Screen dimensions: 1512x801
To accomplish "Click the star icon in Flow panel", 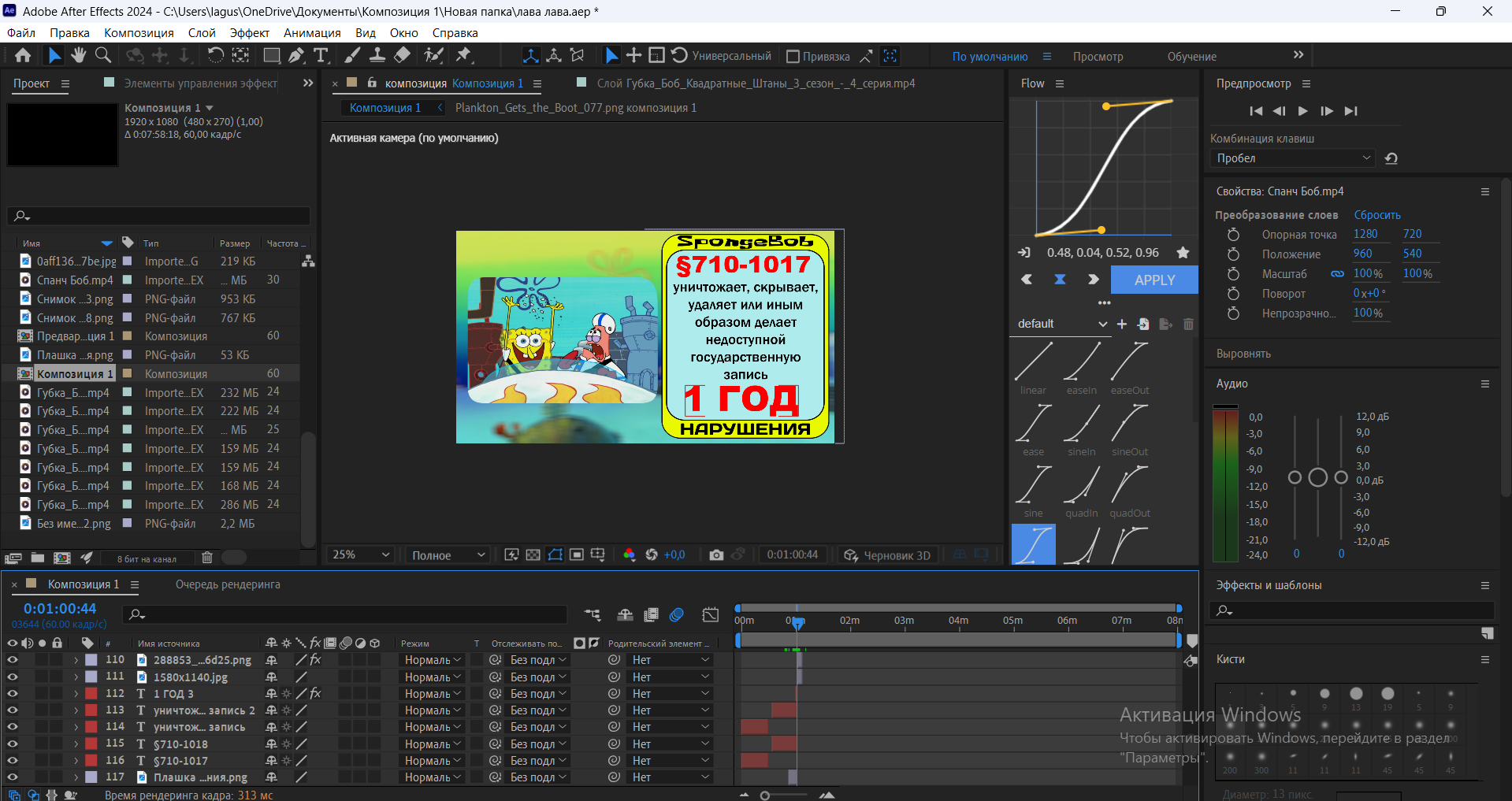I will coord(1183,253).
